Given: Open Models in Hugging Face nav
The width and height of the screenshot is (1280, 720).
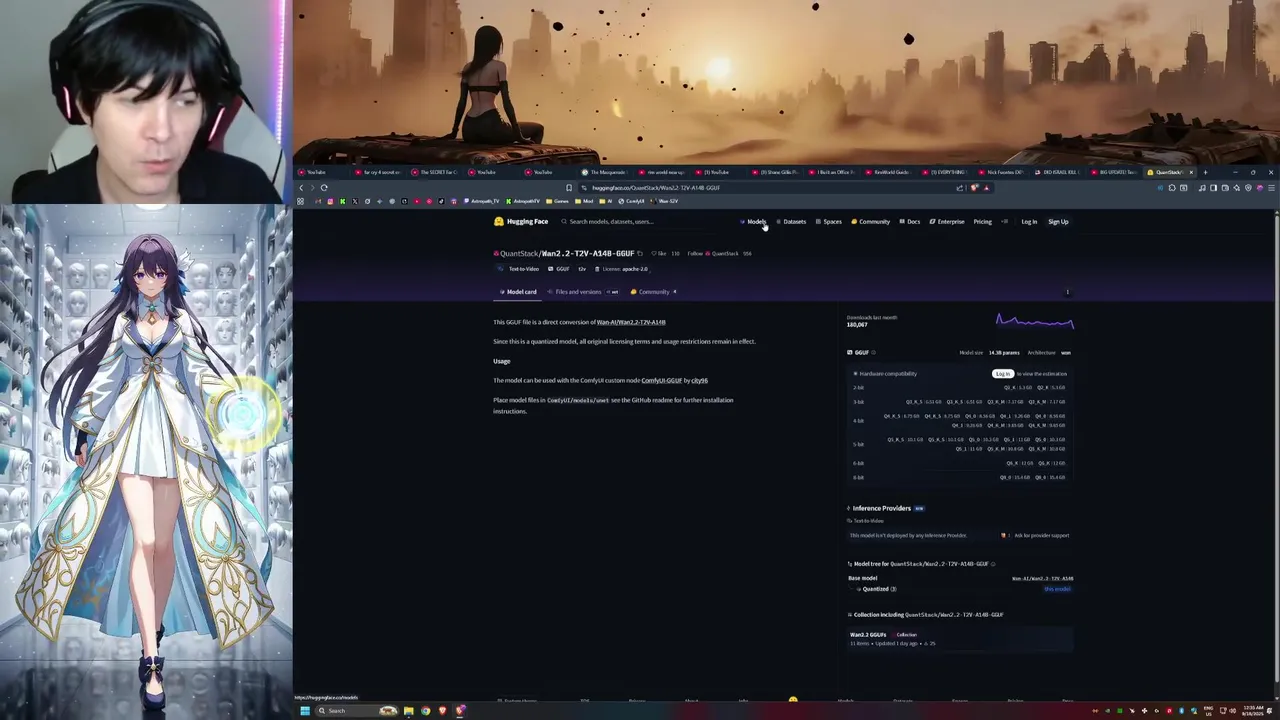Looking at the screenshot, I should (754, 221).
